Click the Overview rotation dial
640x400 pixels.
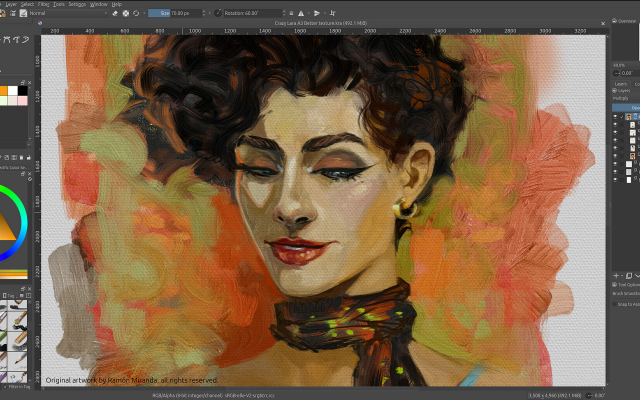click(616, 73)
